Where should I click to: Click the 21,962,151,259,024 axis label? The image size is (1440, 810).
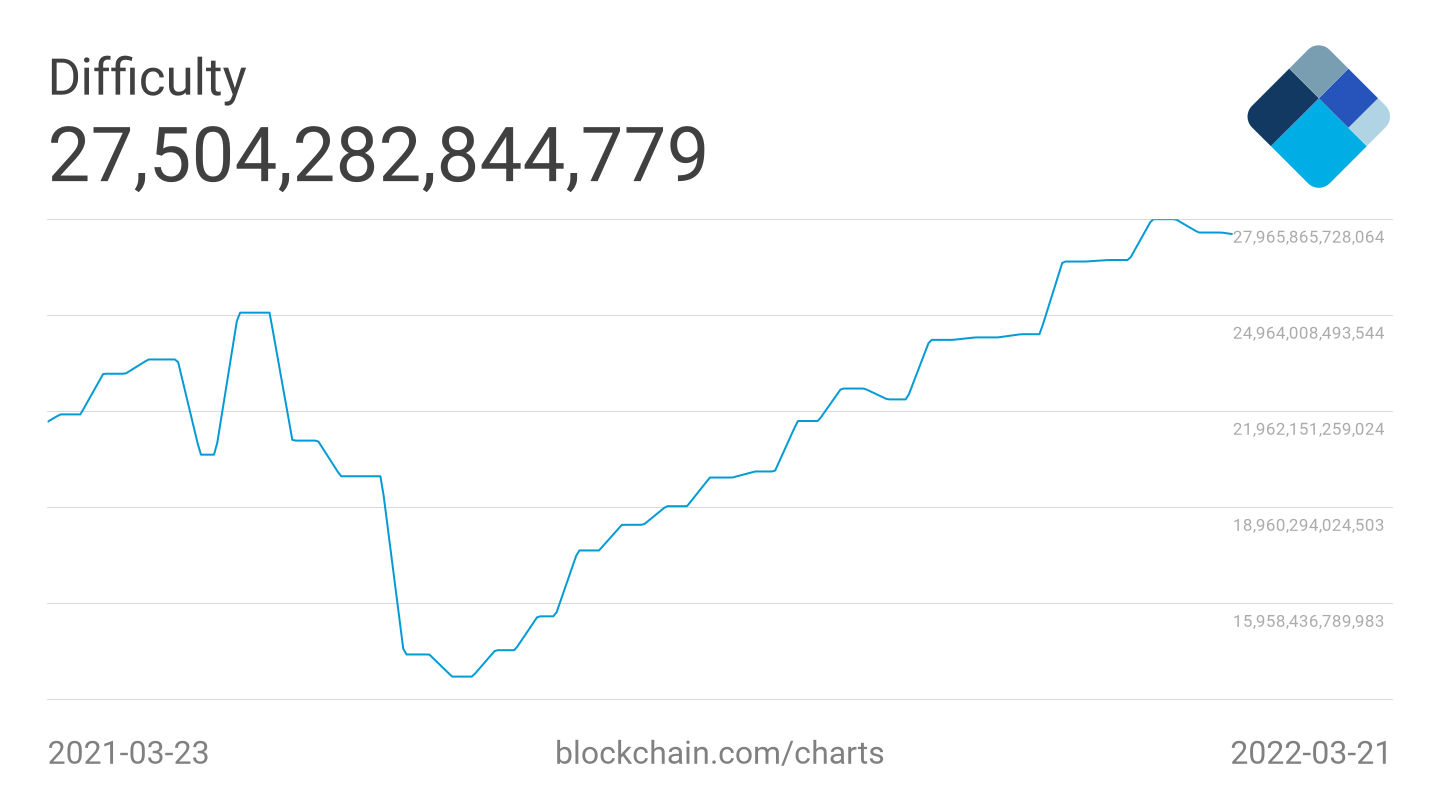coord(1308,429)
